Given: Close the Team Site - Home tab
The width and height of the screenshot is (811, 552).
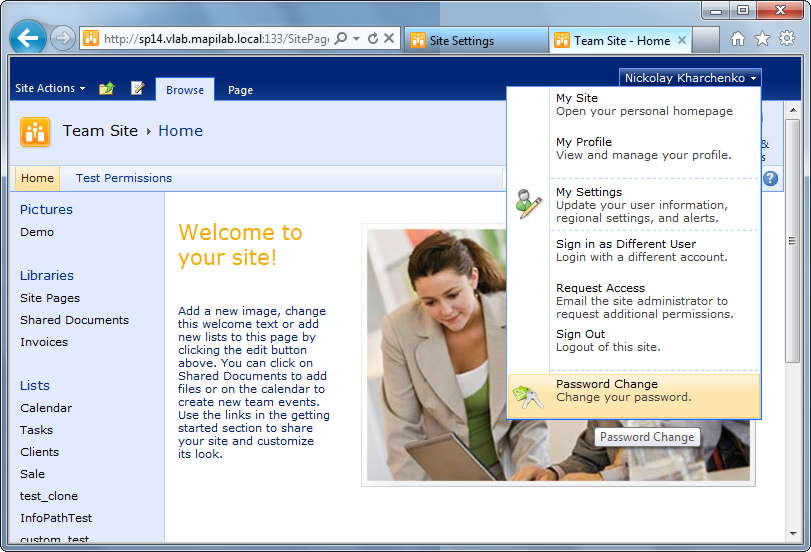Looking at the screenshot, I should (682, 40).
